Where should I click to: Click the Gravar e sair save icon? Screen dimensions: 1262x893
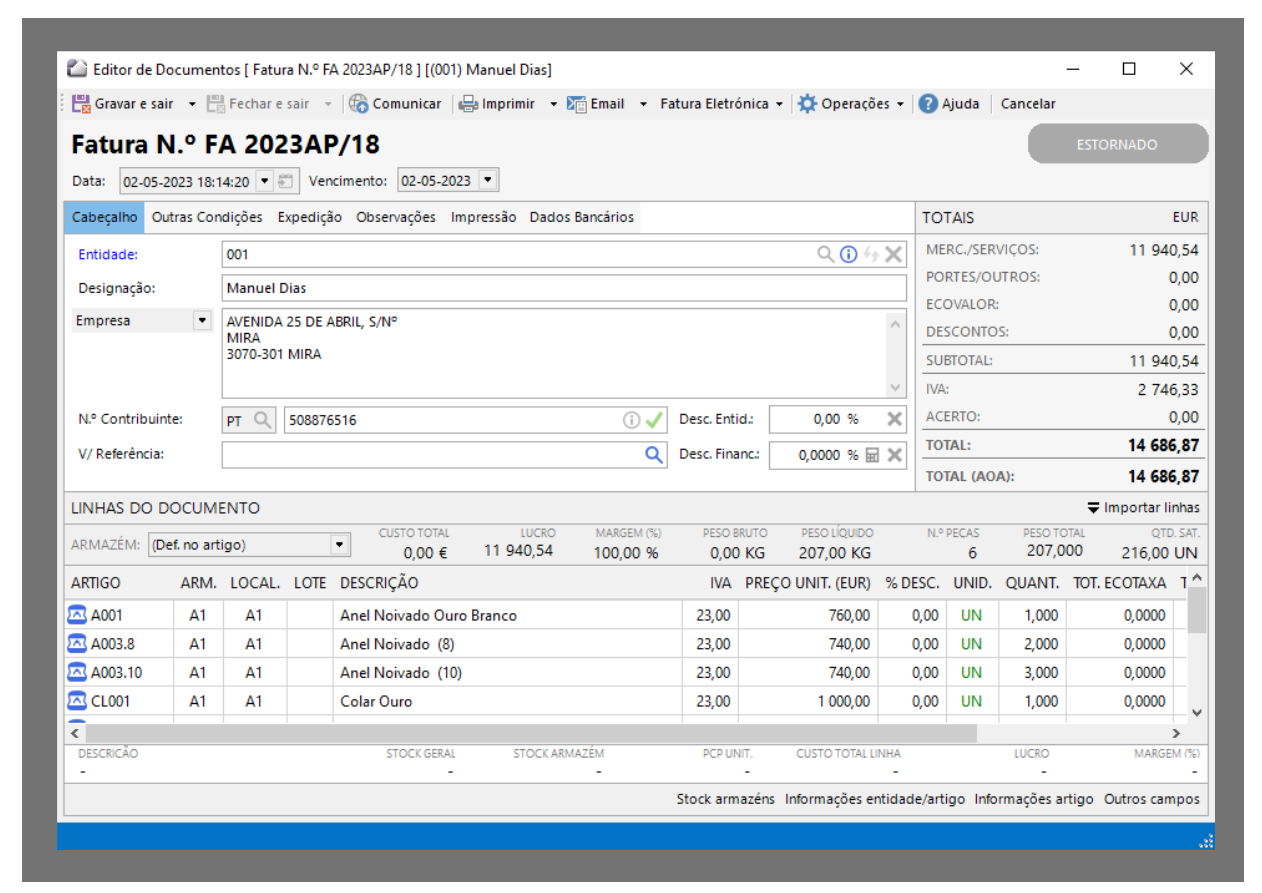tap(82, 104)
